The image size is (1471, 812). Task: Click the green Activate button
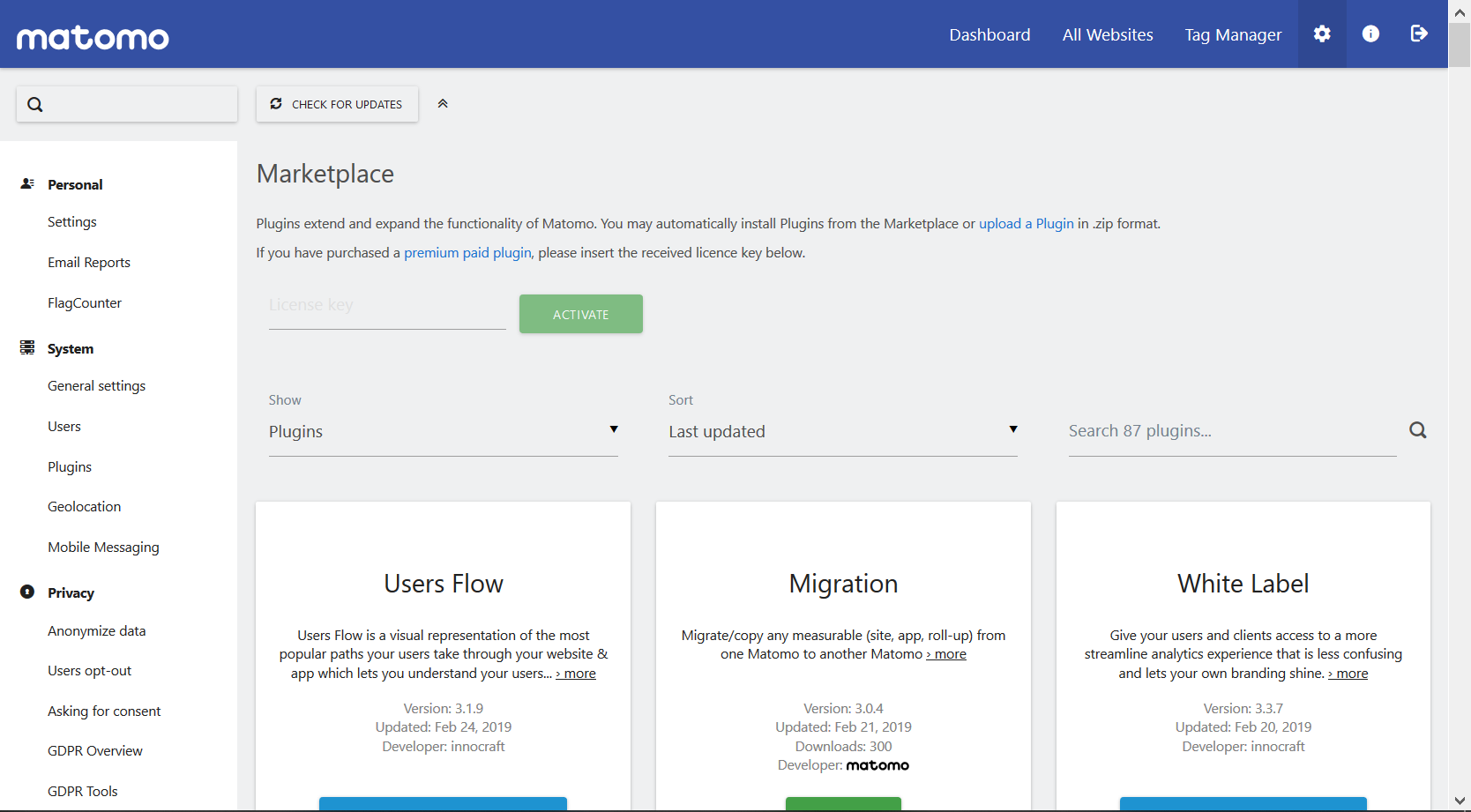click(580, 314)
